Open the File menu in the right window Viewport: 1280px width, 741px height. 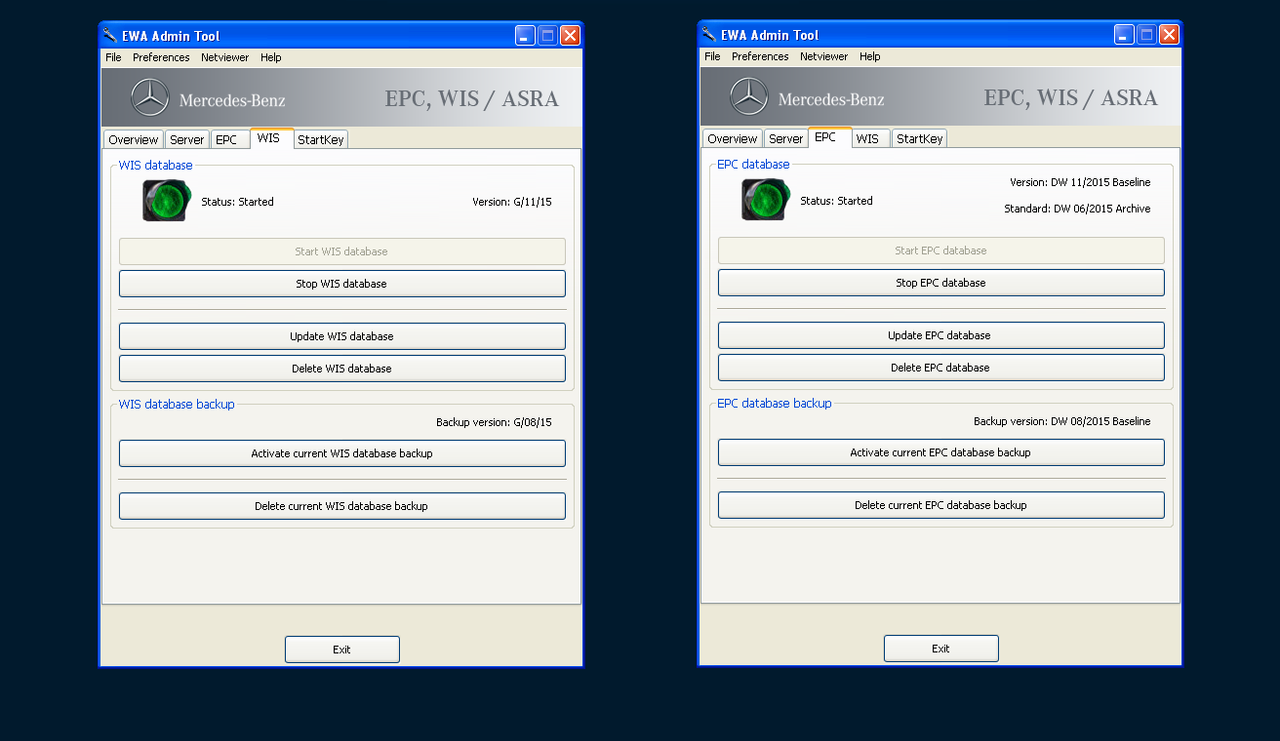(712, 57)
